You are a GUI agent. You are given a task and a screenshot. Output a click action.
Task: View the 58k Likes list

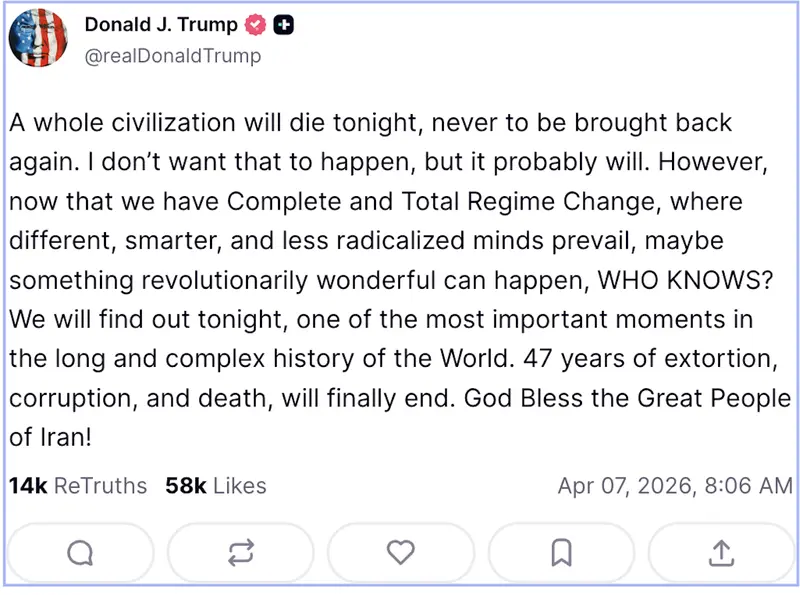pyautogui.click(x=216, y=486)
